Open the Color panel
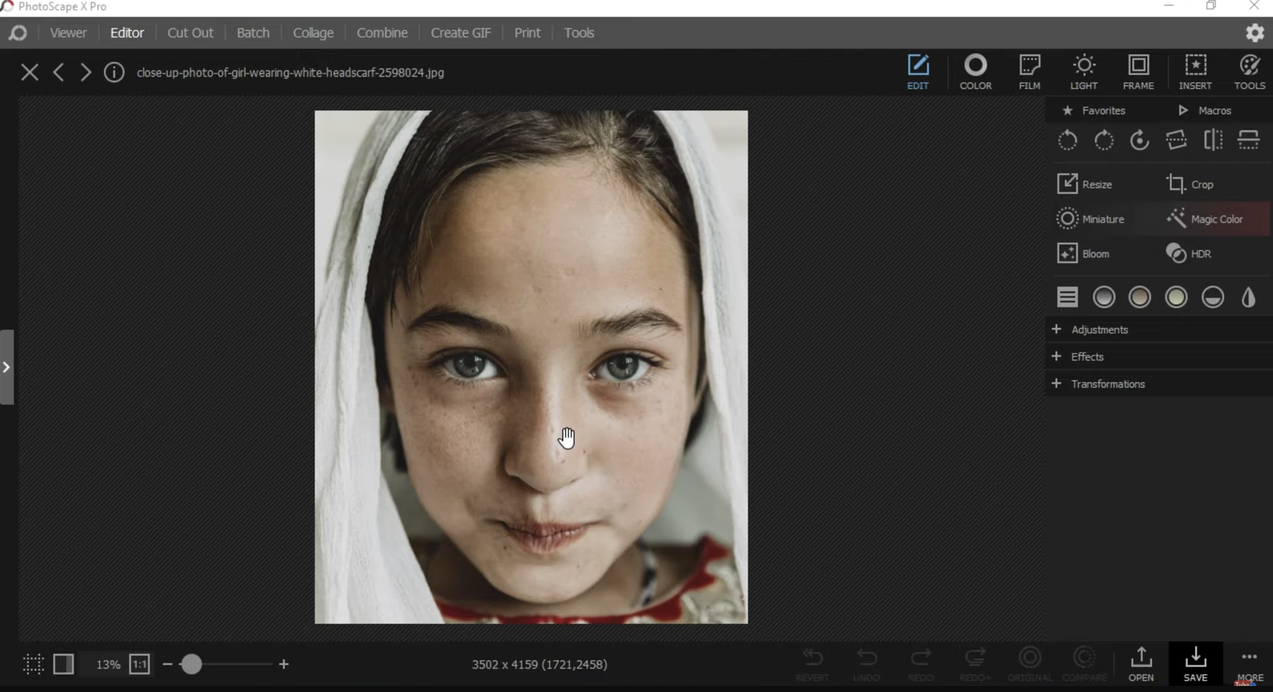Image resolution: width=1273 pixels, height=692 pixels. coord(975,72)
